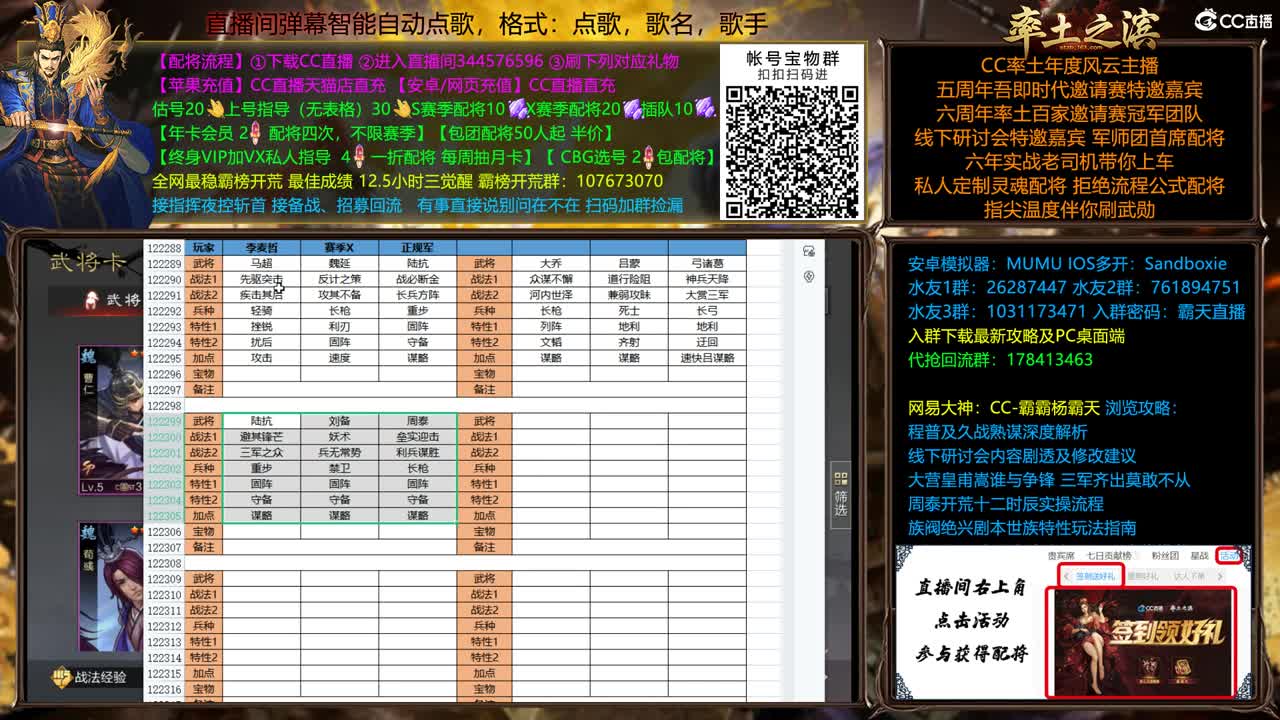Click the 族阀绝兴剧本世族特性玩法指南 title
The width and height of the screenshot is (1280, 720).
[x=1021, y=528]
